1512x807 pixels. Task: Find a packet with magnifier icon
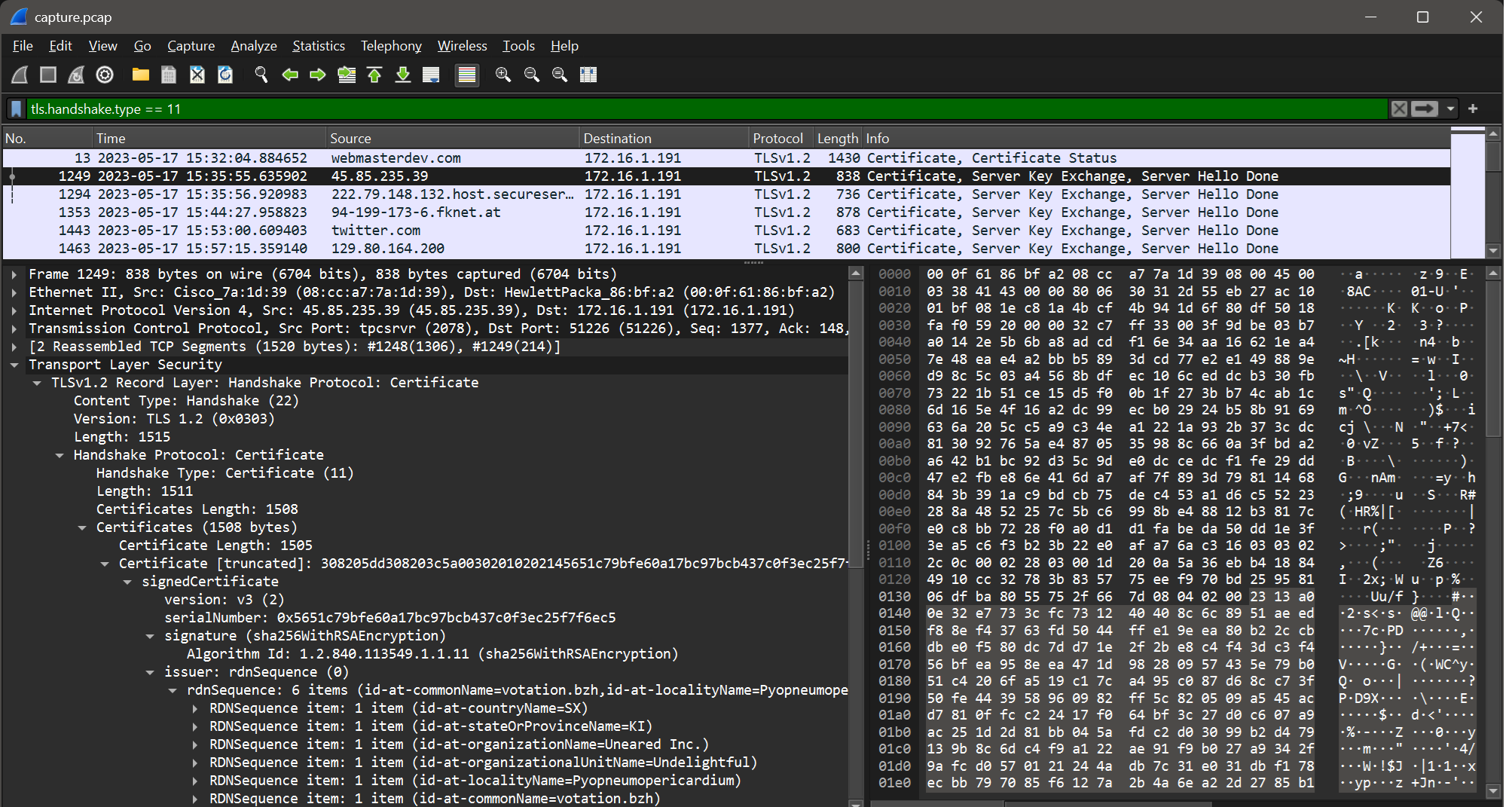click(x=261, y=75)
